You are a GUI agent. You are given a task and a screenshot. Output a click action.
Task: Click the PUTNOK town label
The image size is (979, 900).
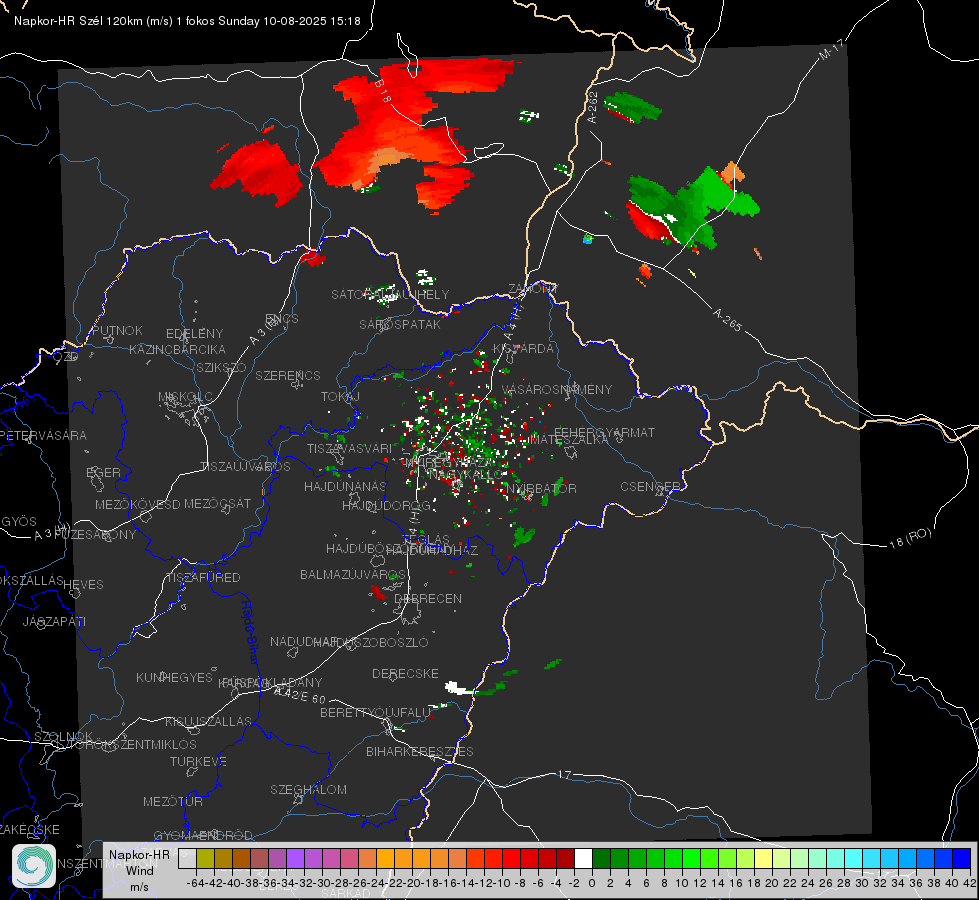(117, 330)
